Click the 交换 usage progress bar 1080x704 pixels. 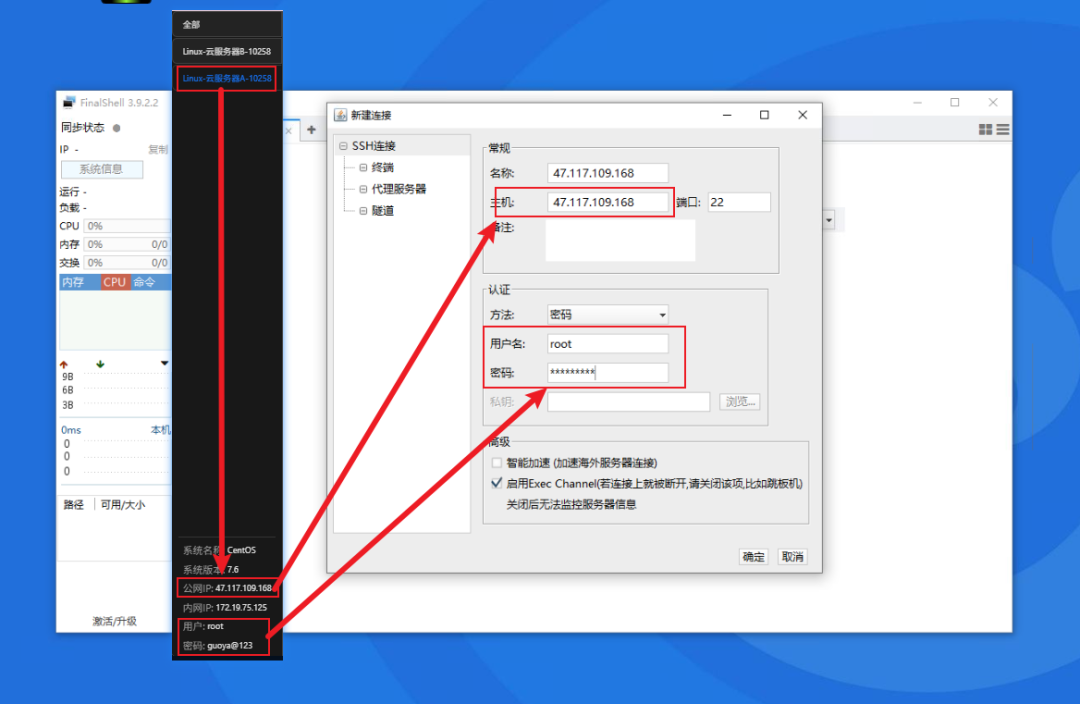[x=127, y=262]
